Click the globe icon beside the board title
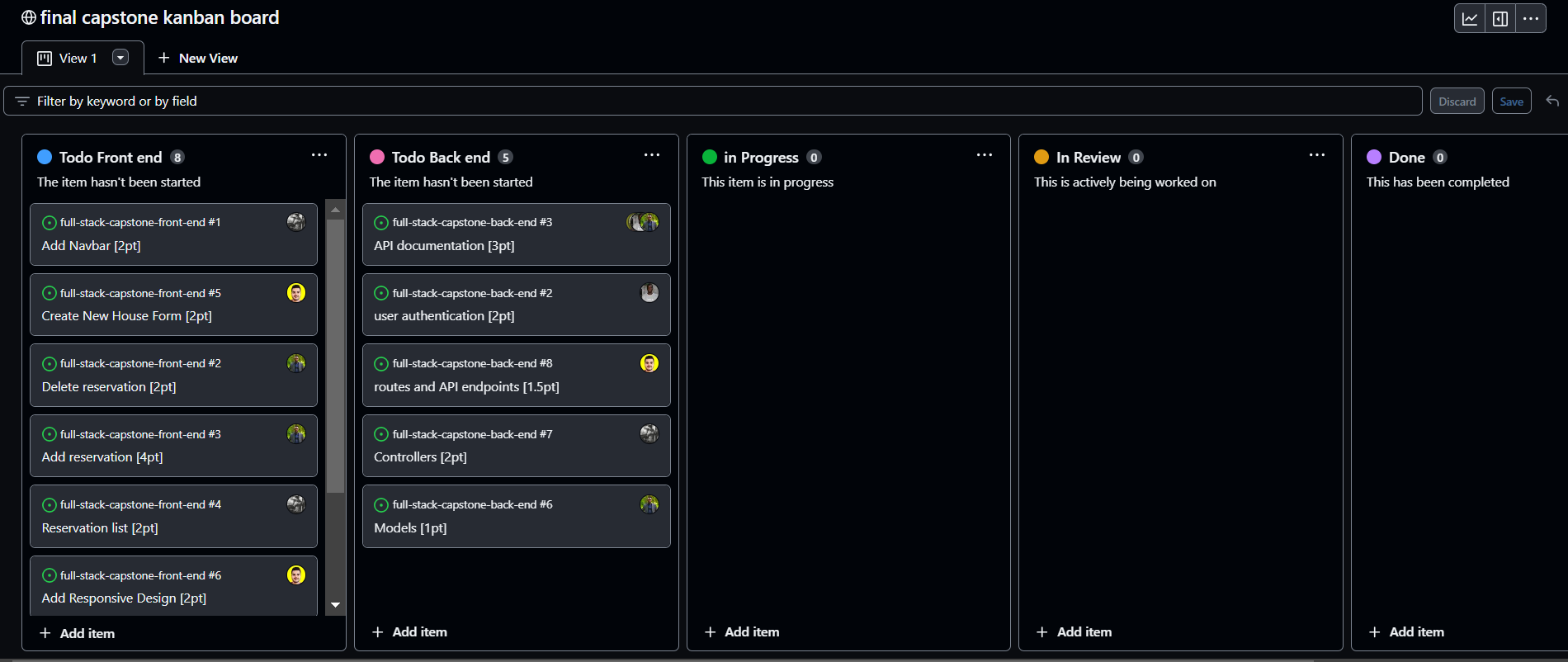The image size is (1568, 662). click(x=30, y=17)
